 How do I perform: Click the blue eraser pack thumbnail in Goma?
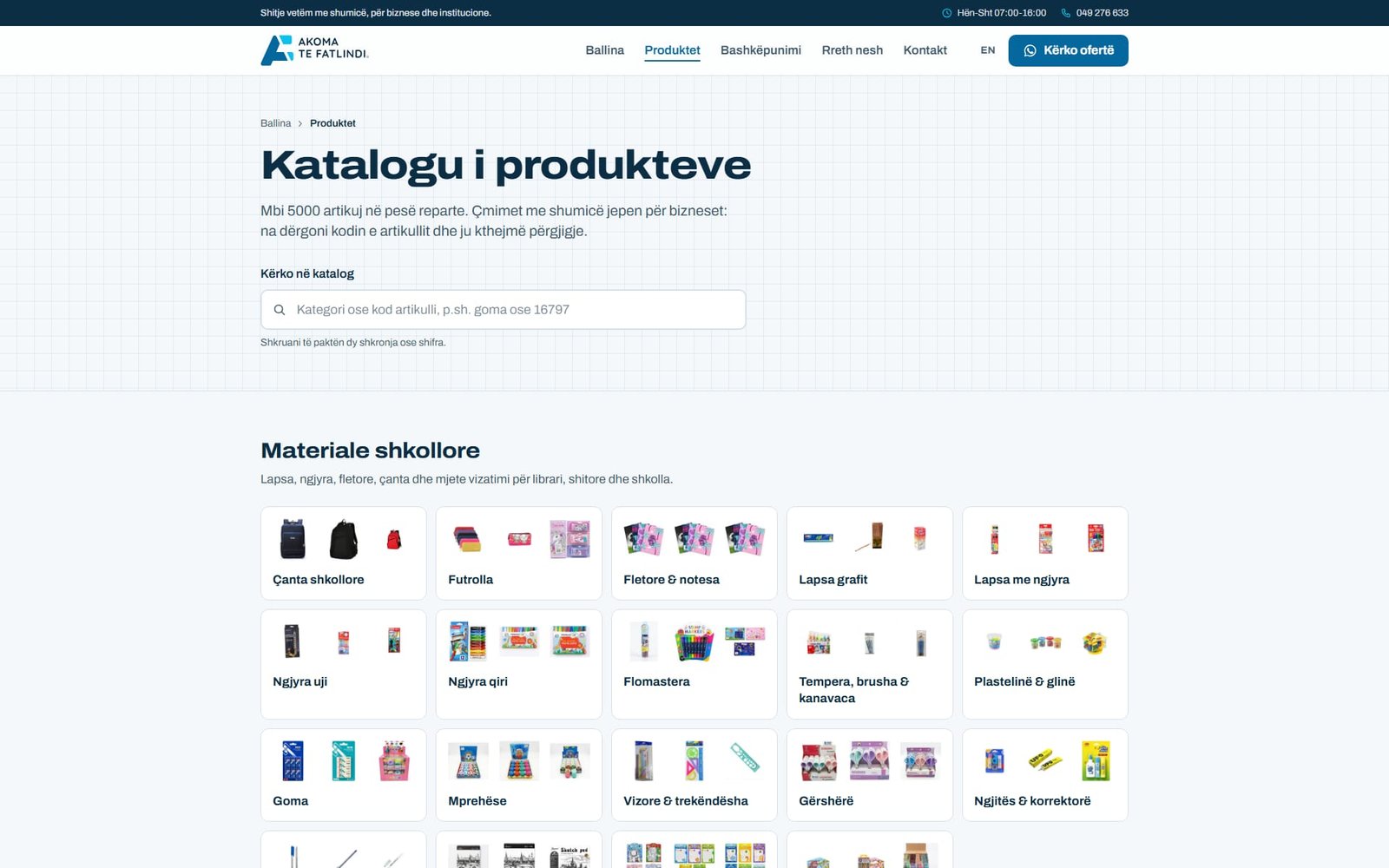click(x=293, y=761)
